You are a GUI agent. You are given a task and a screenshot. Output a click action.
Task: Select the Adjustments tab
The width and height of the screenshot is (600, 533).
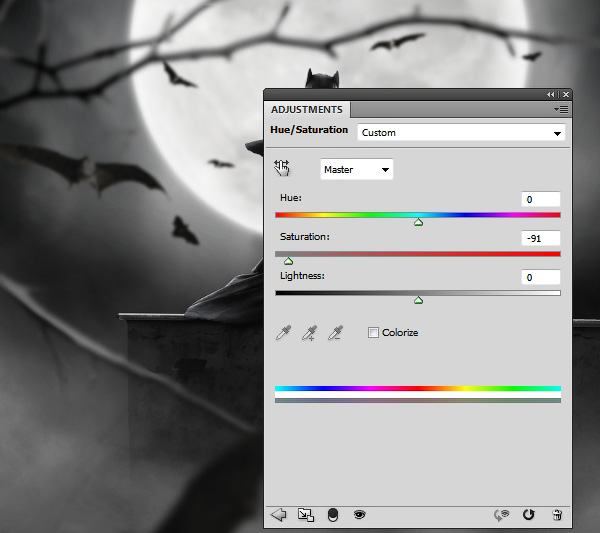pyautogui.click(x=307, y=110)
